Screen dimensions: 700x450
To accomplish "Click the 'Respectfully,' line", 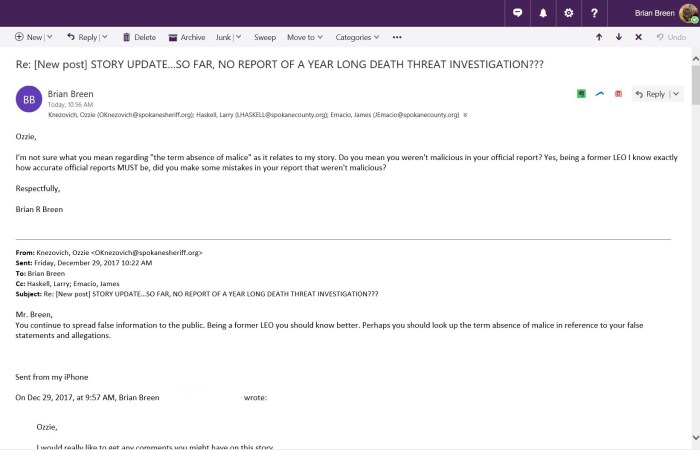I will (x=38, y=188).
